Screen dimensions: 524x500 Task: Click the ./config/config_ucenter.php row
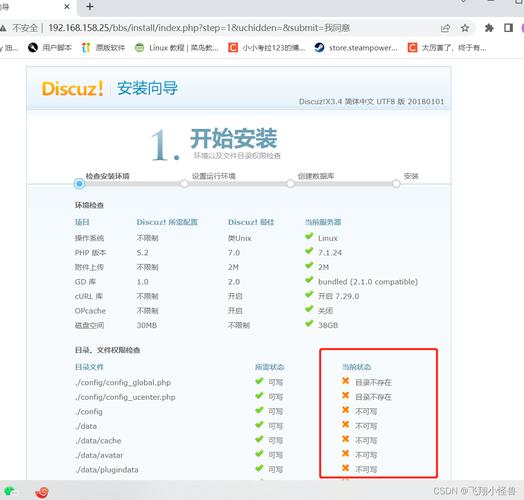point(125,397)
